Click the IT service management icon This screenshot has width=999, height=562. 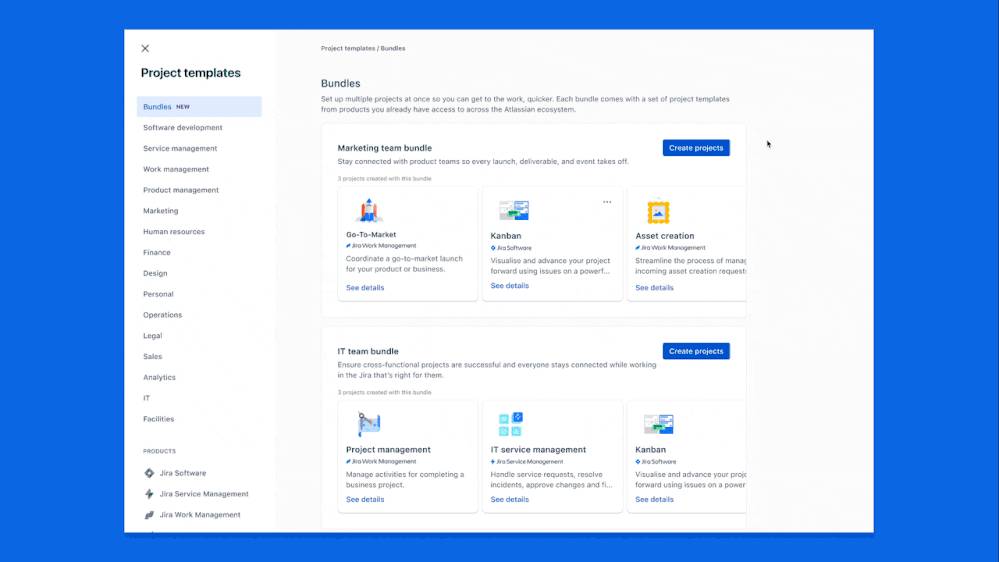coord(510,424)
